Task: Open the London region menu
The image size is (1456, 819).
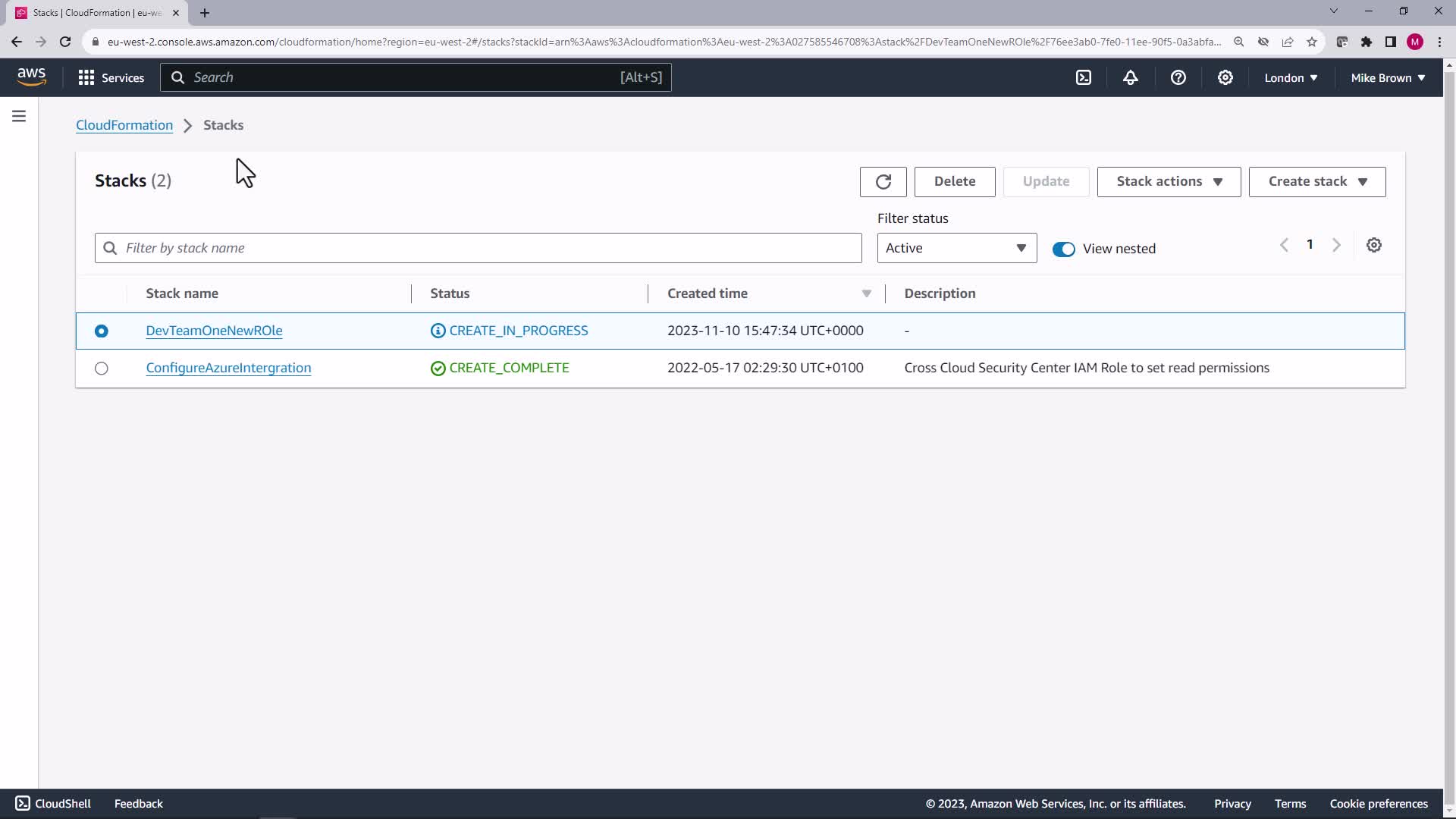Action: pyautogui.click(x=1290, y=77)
